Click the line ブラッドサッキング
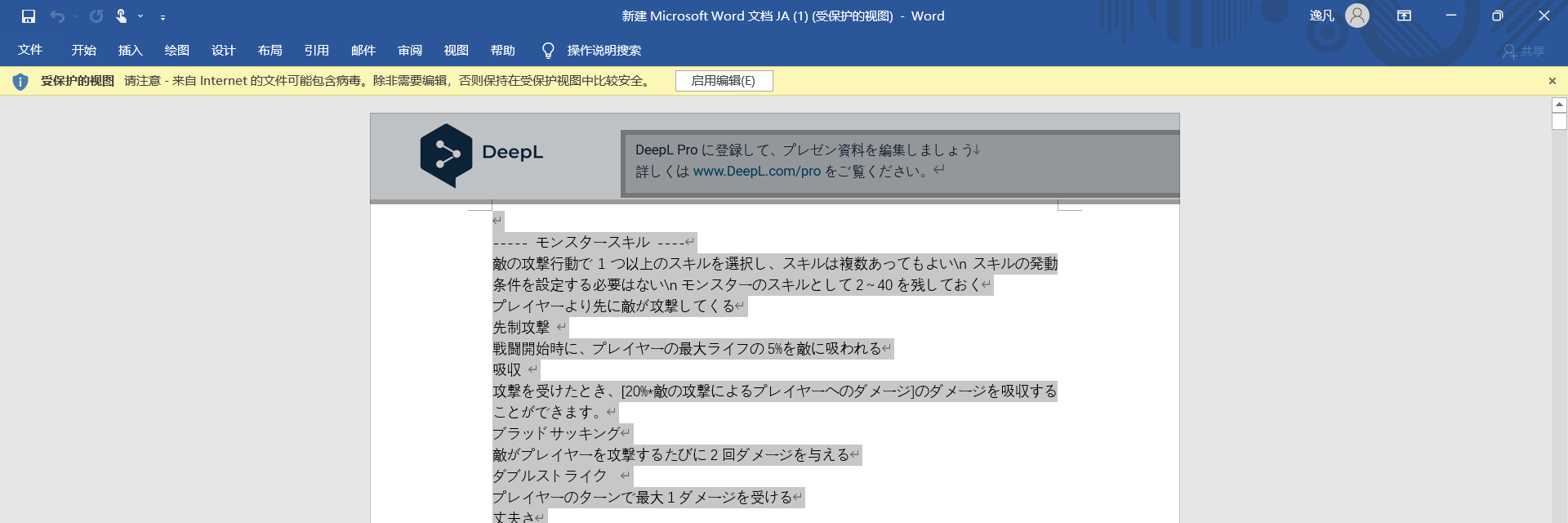The height and width of the screenshot is (523, 1568). [x=556, y=433]
